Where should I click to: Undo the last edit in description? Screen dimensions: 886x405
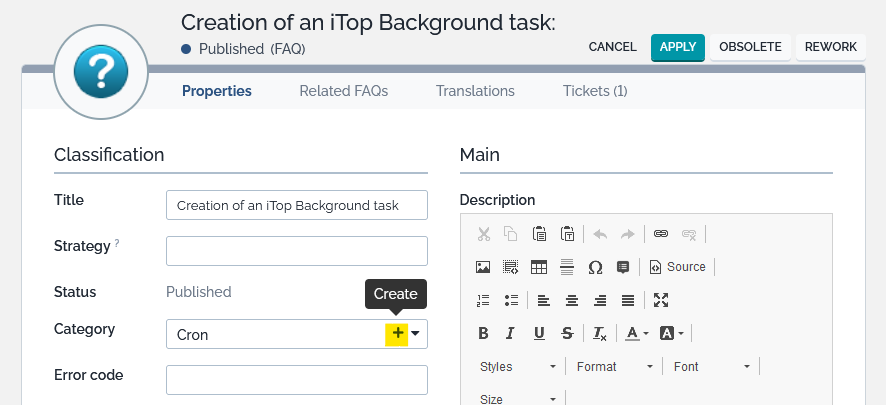click(x=600, y=234)
